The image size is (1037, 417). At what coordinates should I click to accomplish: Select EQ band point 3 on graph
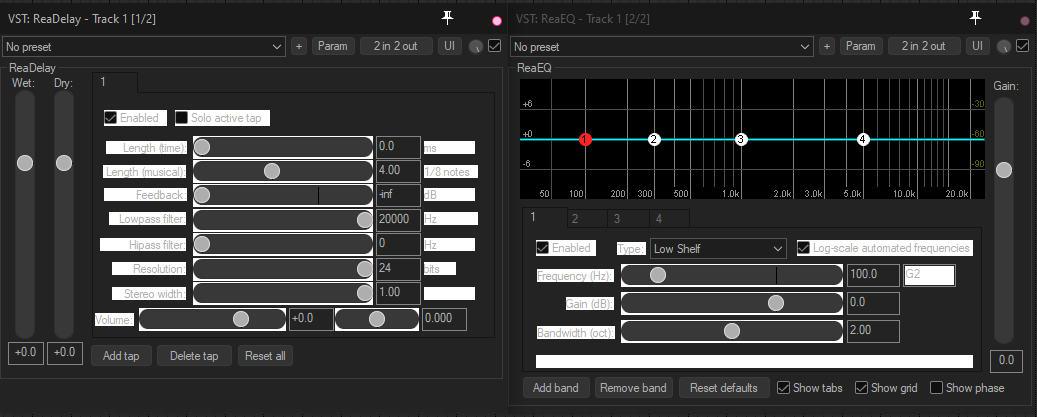741,139
